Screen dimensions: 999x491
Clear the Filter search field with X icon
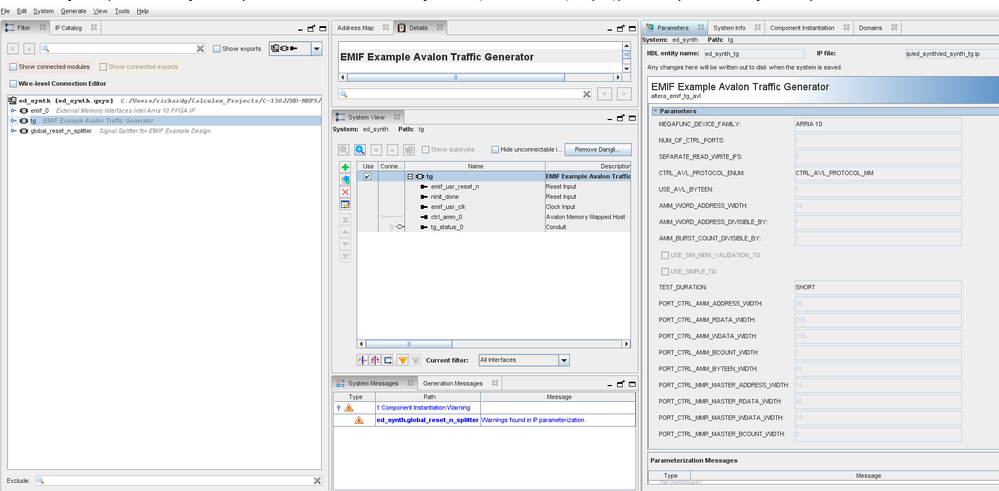pyautogui.click(x=200, y=48)
